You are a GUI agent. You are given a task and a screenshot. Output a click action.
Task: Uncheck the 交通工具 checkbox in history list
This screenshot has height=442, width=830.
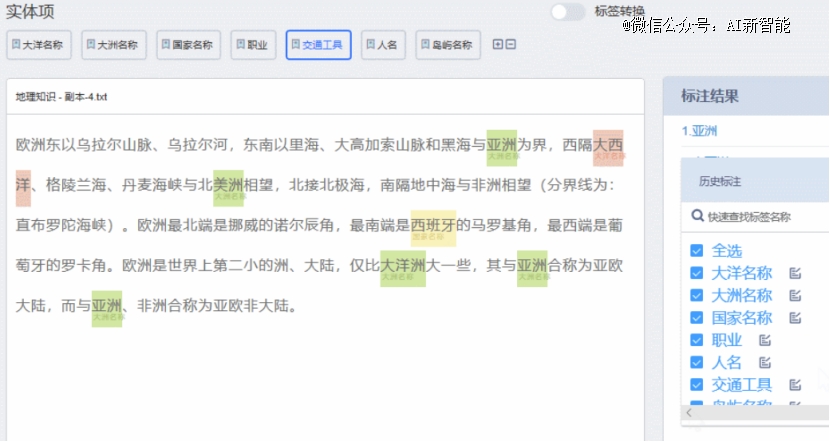697,385
